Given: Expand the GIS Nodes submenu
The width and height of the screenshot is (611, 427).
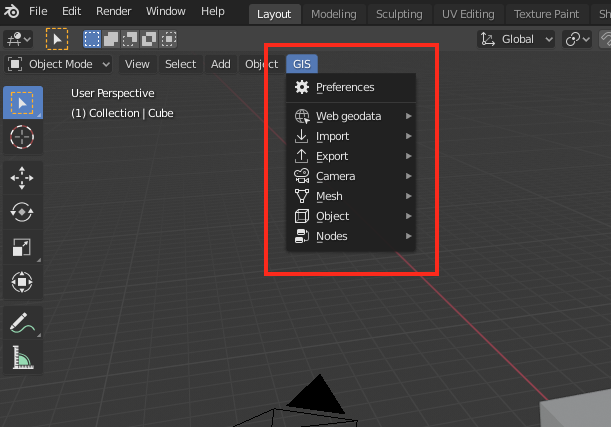Looking at the screenshot, I should 351,236.
